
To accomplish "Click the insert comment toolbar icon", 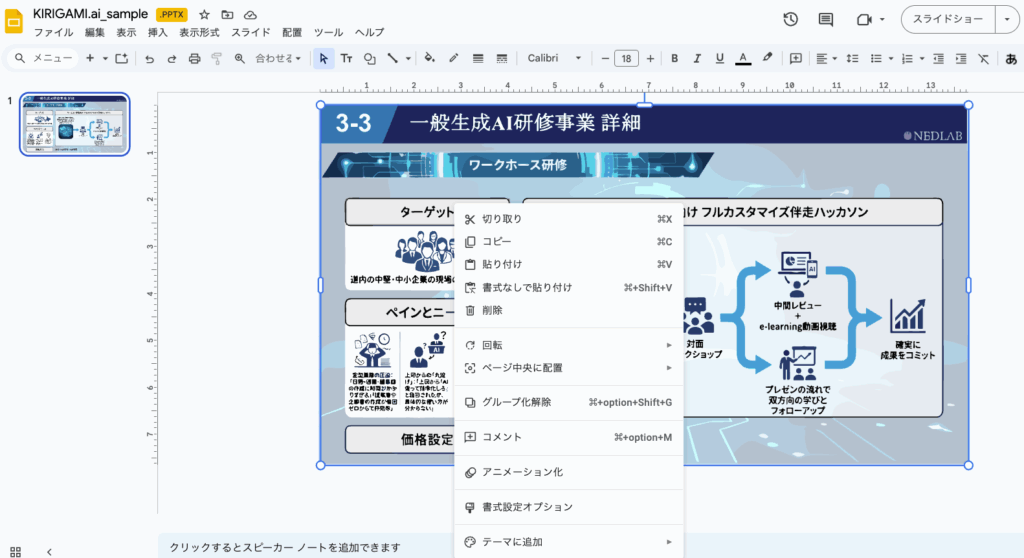I will 796,59.
